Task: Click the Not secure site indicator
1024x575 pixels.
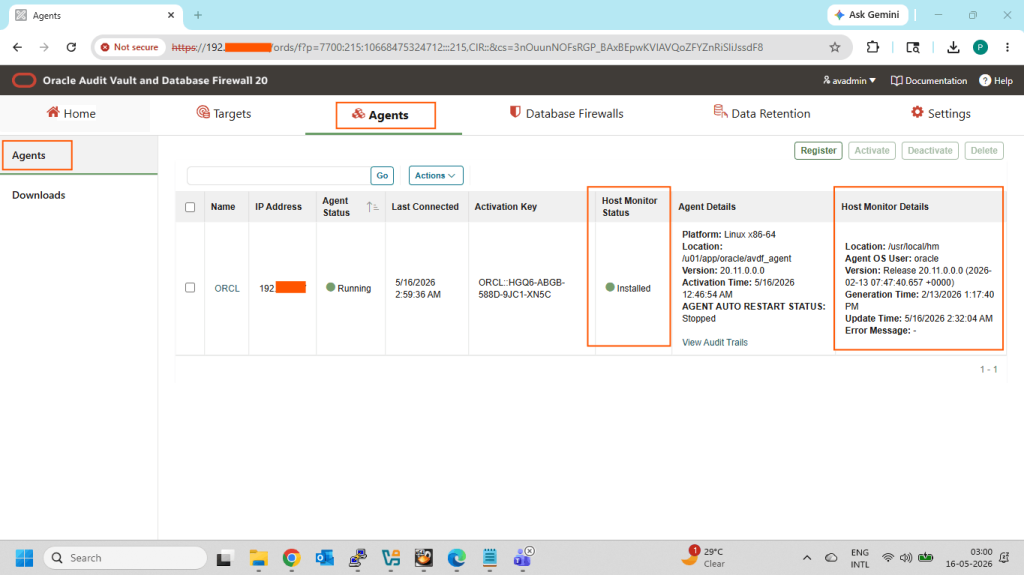Action: (x=129, y=47)
